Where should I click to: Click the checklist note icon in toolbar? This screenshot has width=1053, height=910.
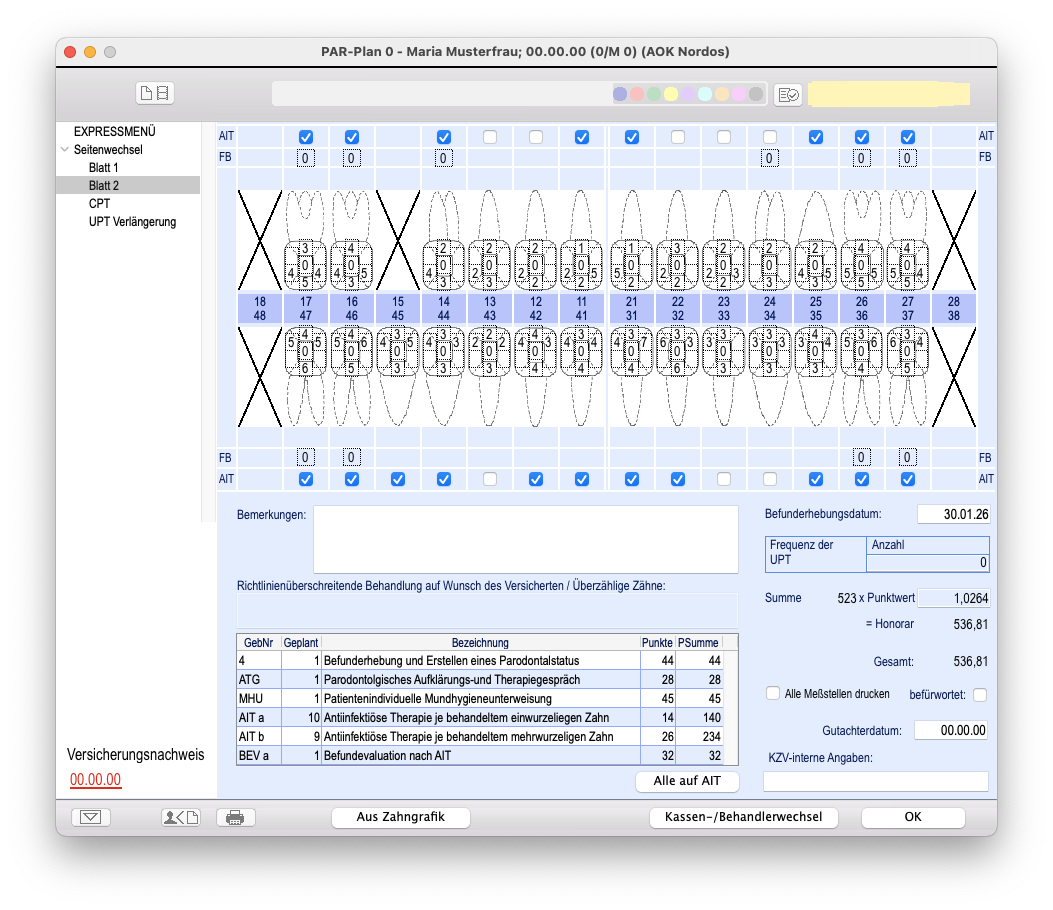click(x=788, y=94)
